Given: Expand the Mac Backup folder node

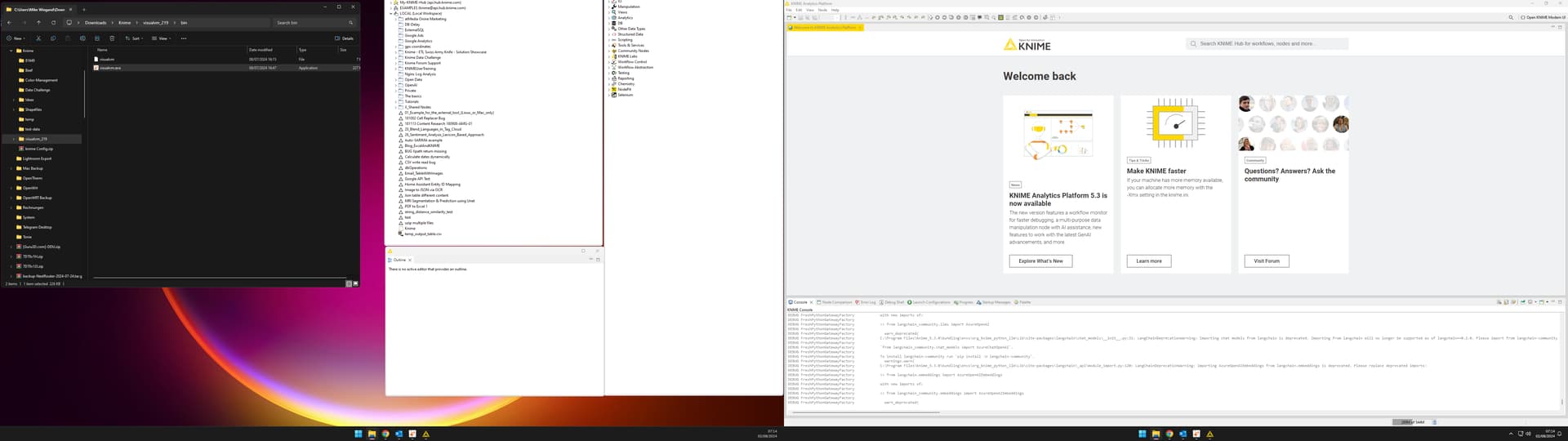Looking at the screenshot, I should 11,168.
